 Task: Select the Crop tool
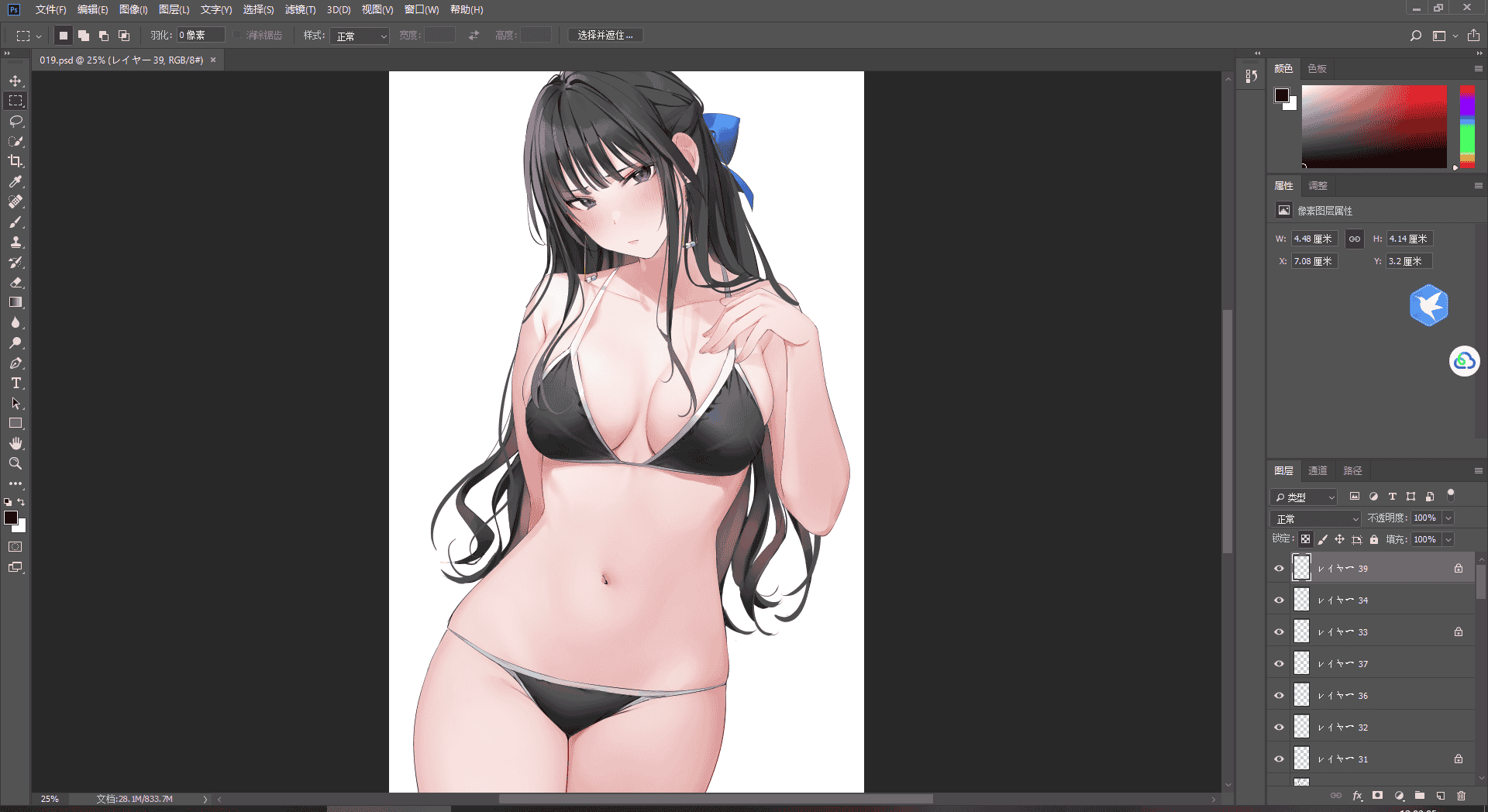pos(15,161)
